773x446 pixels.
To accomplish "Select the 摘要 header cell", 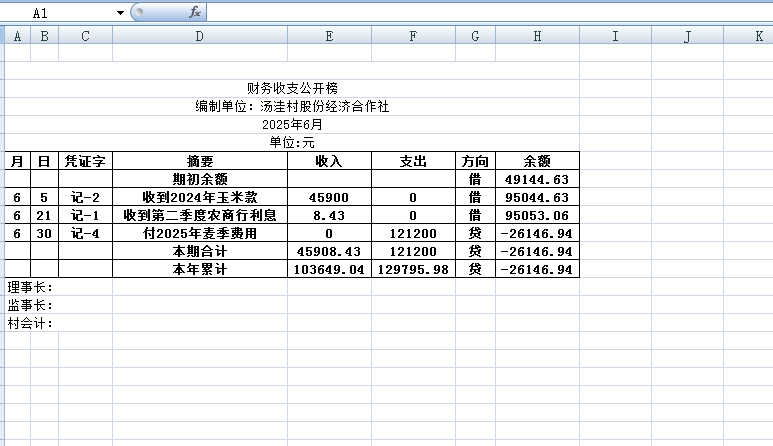I will pyautogui.click(x=200, y=161).
